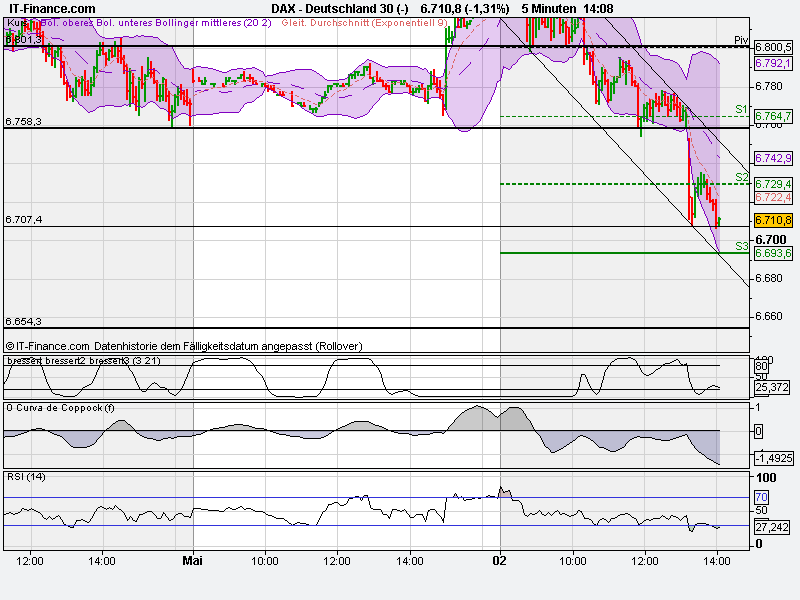Click the middle Bollinger value 6.742,9
This screenshot has width=800, height=600.
click(773, 158)
